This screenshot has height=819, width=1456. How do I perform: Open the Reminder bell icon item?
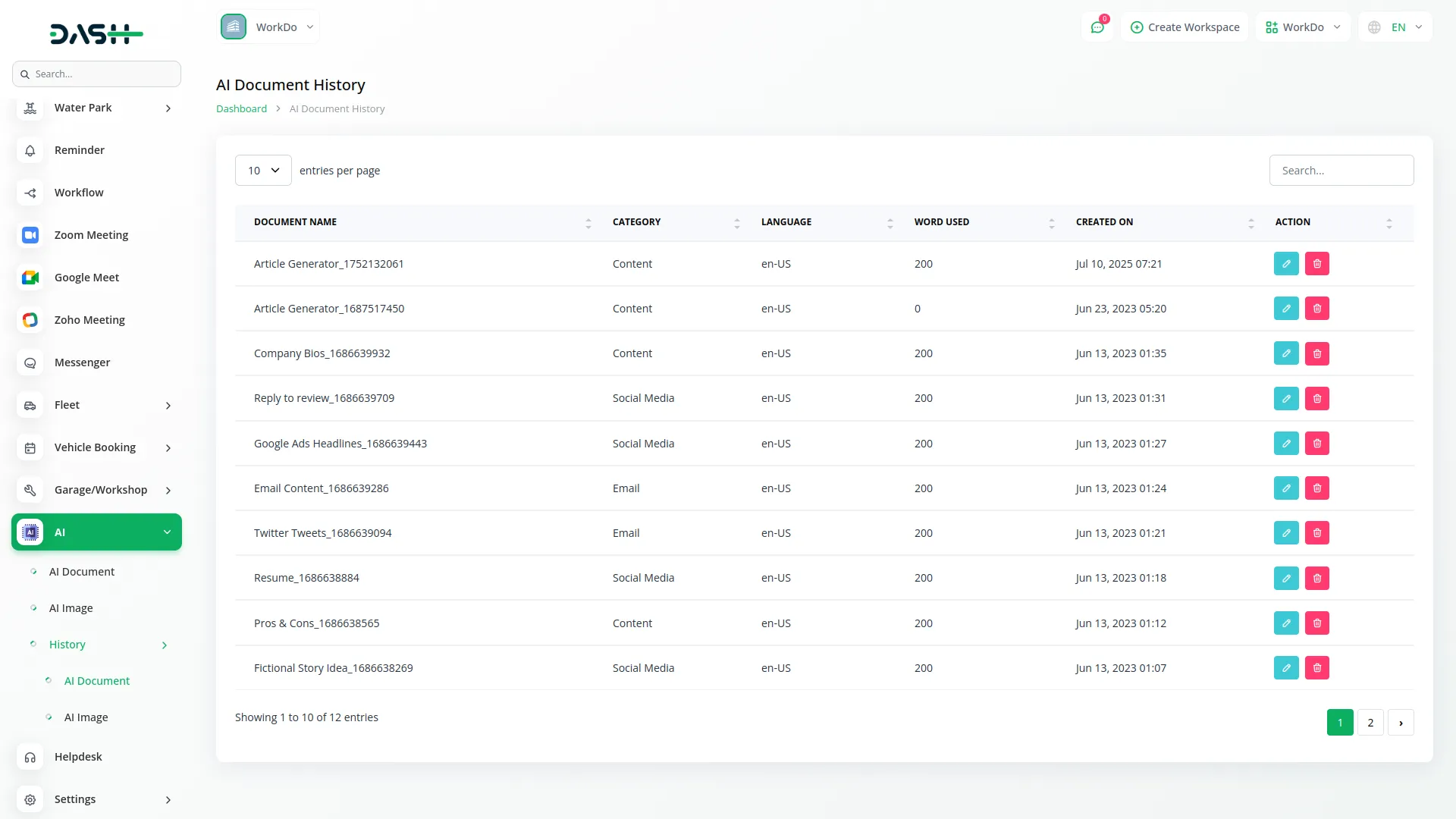30,150
